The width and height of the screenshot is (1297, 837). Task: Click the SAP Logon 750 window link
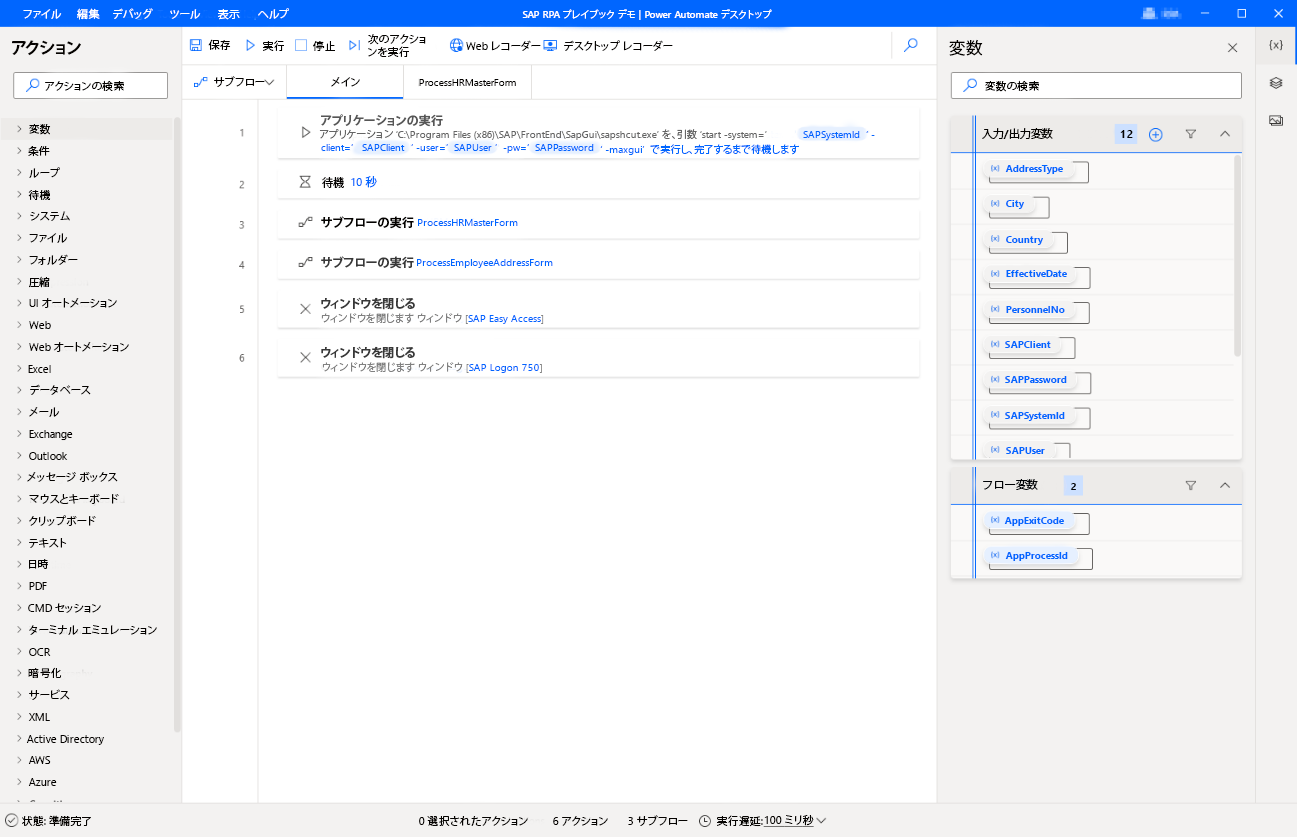(x=504, y=368)
